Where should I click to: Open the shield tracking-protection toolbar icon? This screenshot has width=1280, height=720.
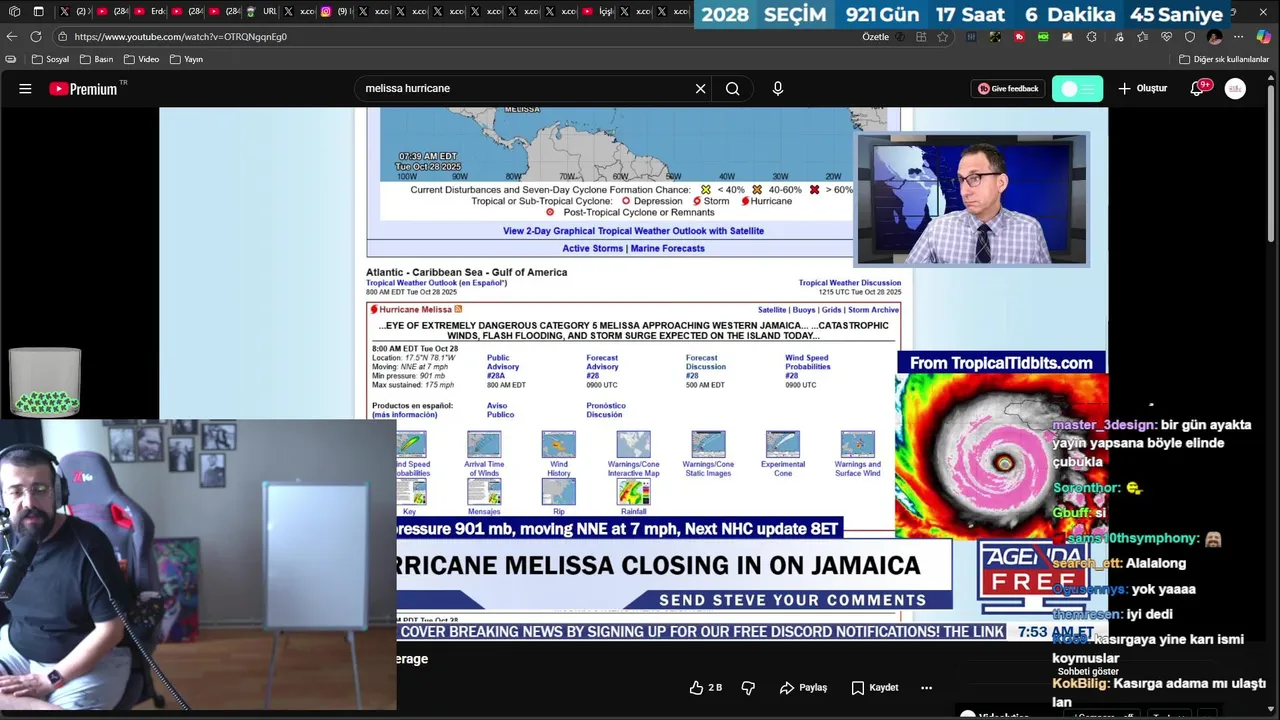pos(1190,36)
